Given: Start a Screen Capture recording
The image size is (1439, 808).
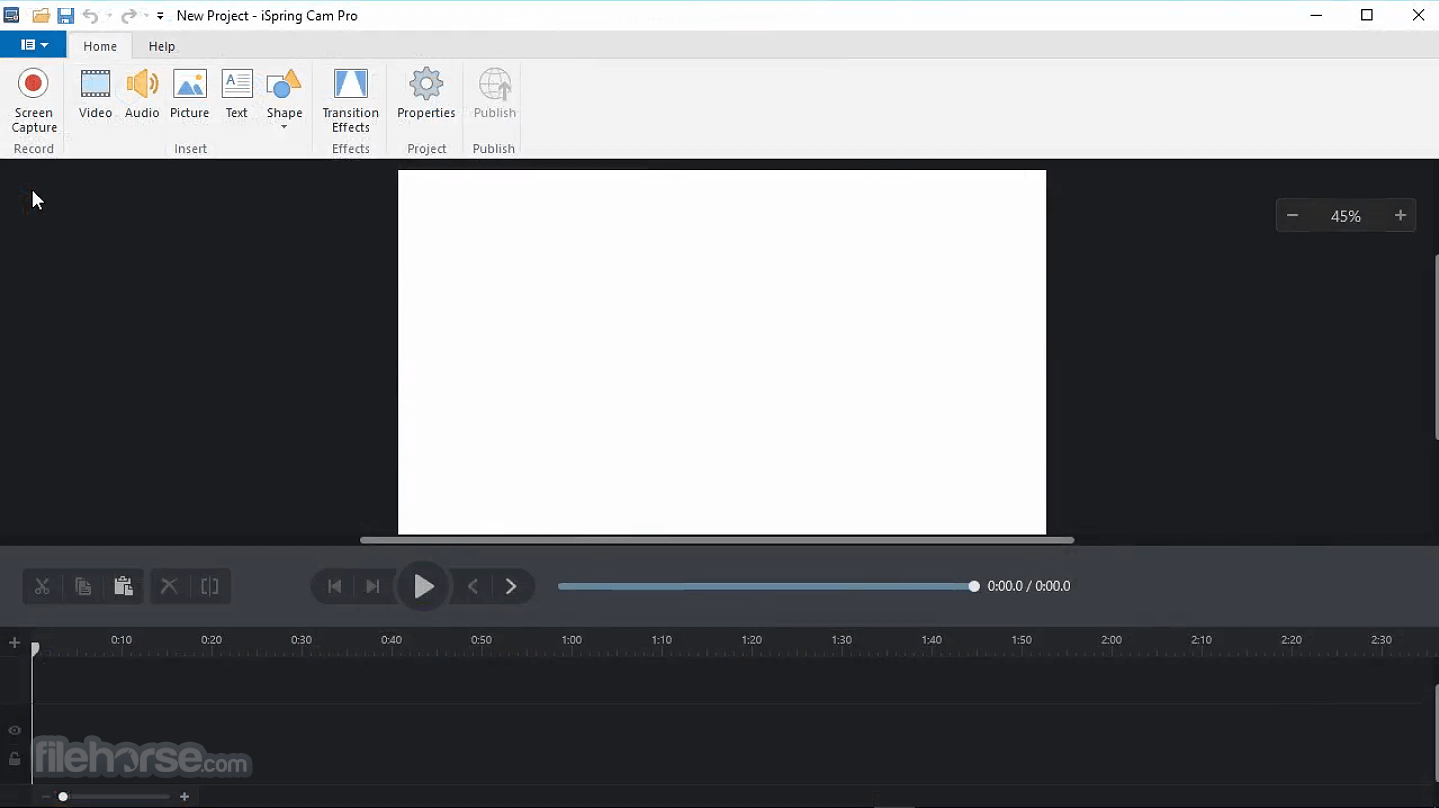Looking at the screenshot, I should (x=34, y=100).
